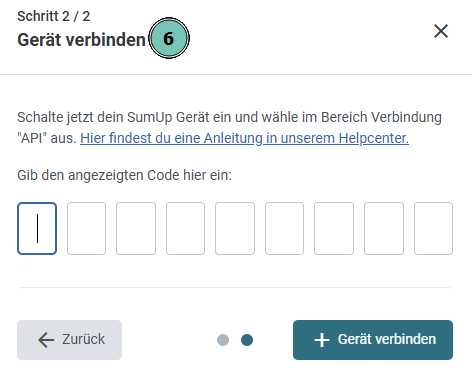The width and height of the screenshot is (472, 371).
Task: Select the third code digit box
Action: coord(136,228)
